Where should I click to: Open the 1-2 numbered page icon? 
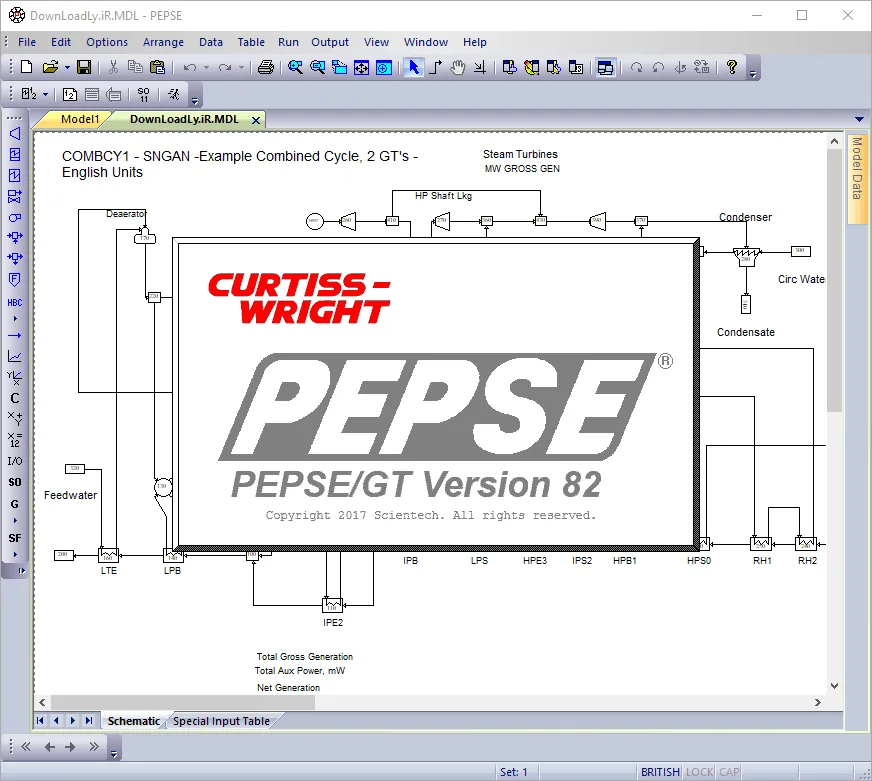pyautogui.click(x=70, y=95)
